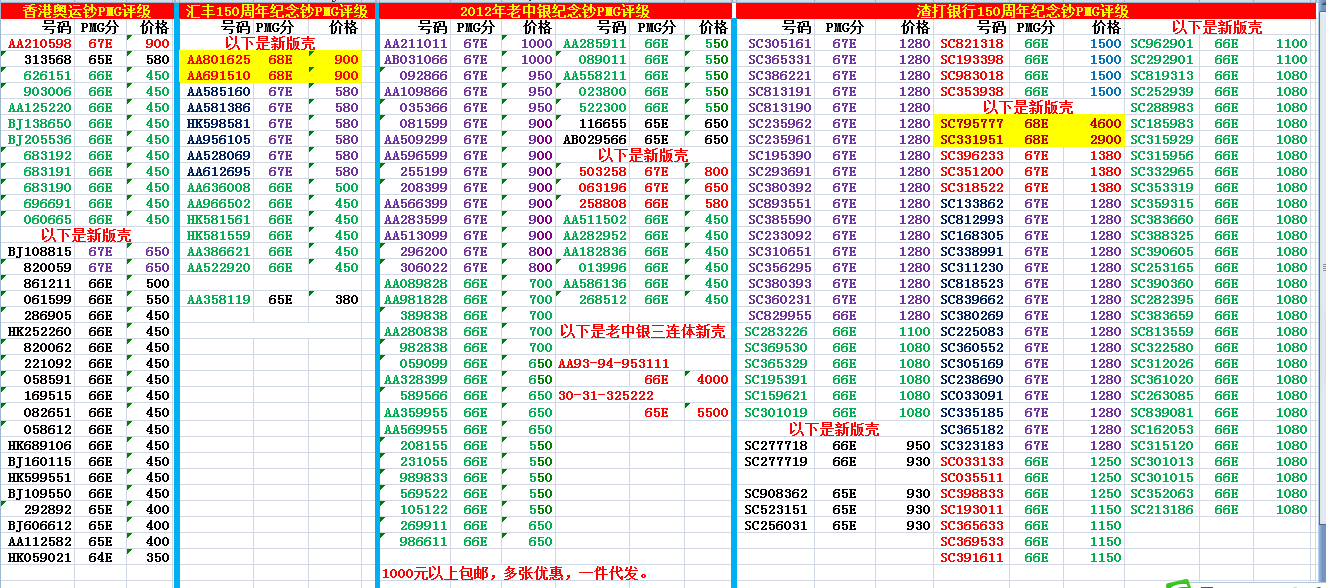Click serial number AA358119
The height and width of the screenshot is (588, 1326).
(x=219, y=300)
